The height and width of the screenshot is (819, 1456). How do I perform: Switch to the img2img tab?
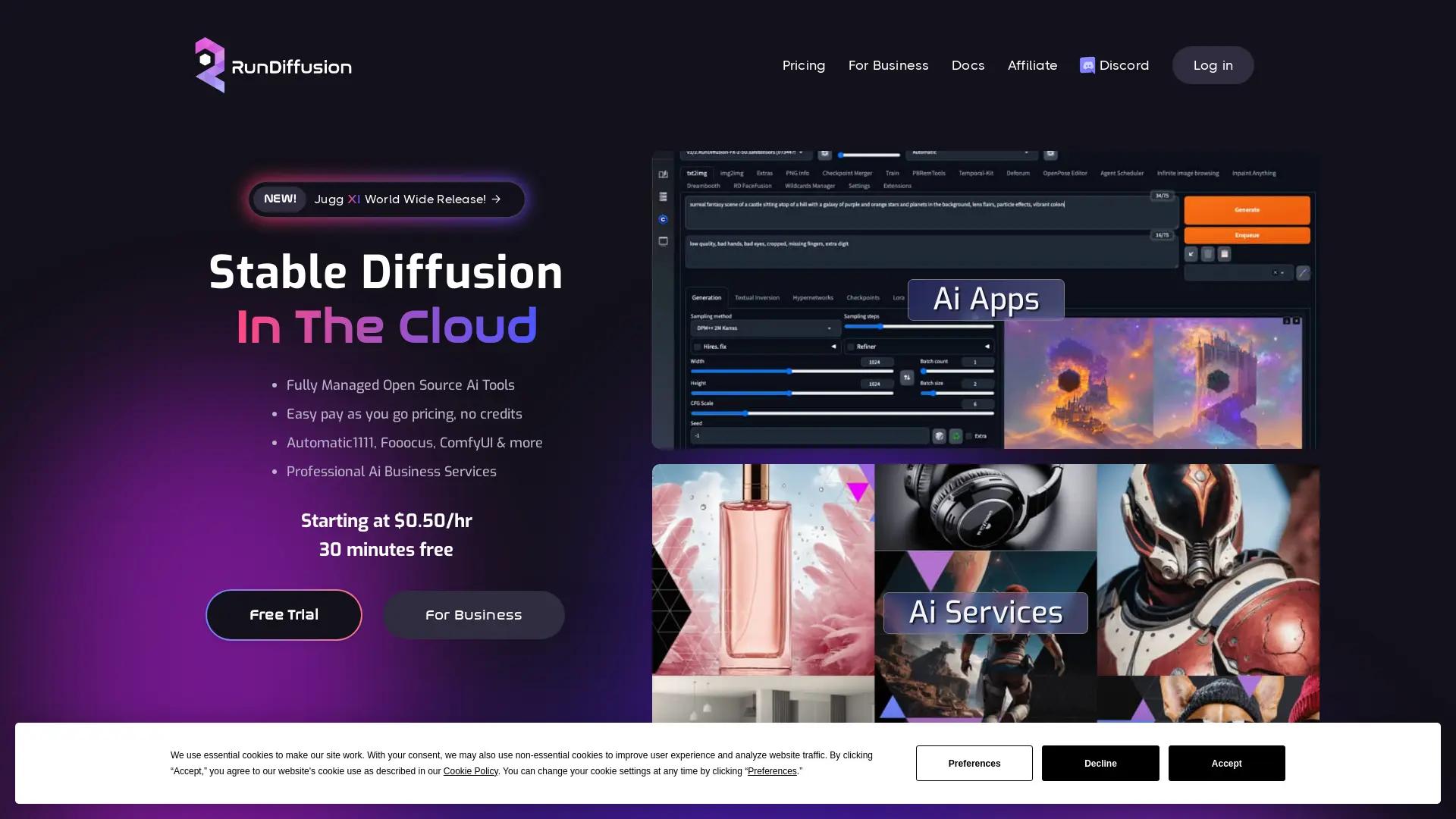click(x=733, y=173)
